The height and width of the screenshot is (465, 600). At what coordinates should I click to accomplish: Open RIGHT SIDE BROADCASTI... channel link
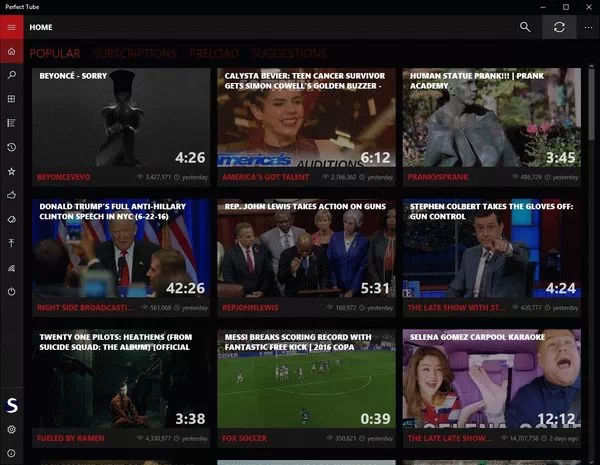[x=83, y=308]
